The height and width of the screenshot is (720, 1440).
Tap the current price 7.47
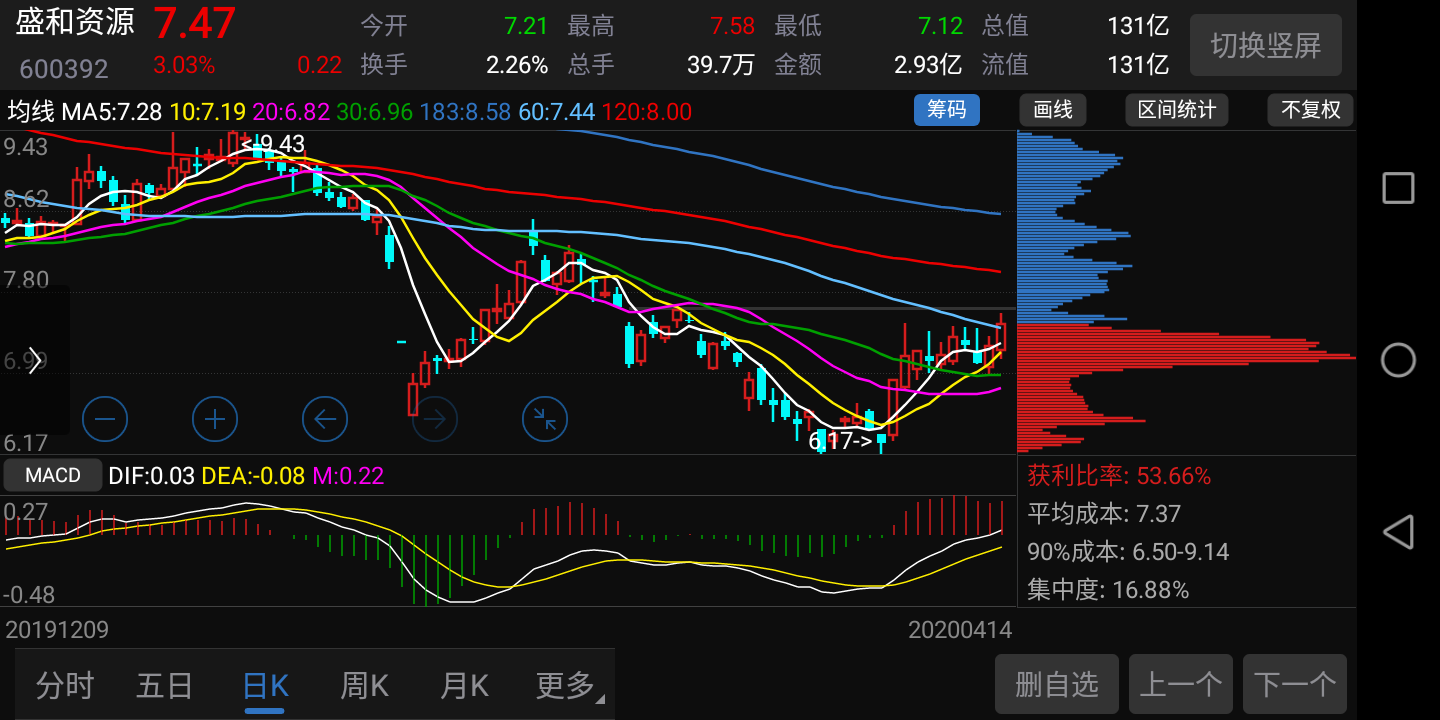[x=194, y=24]
